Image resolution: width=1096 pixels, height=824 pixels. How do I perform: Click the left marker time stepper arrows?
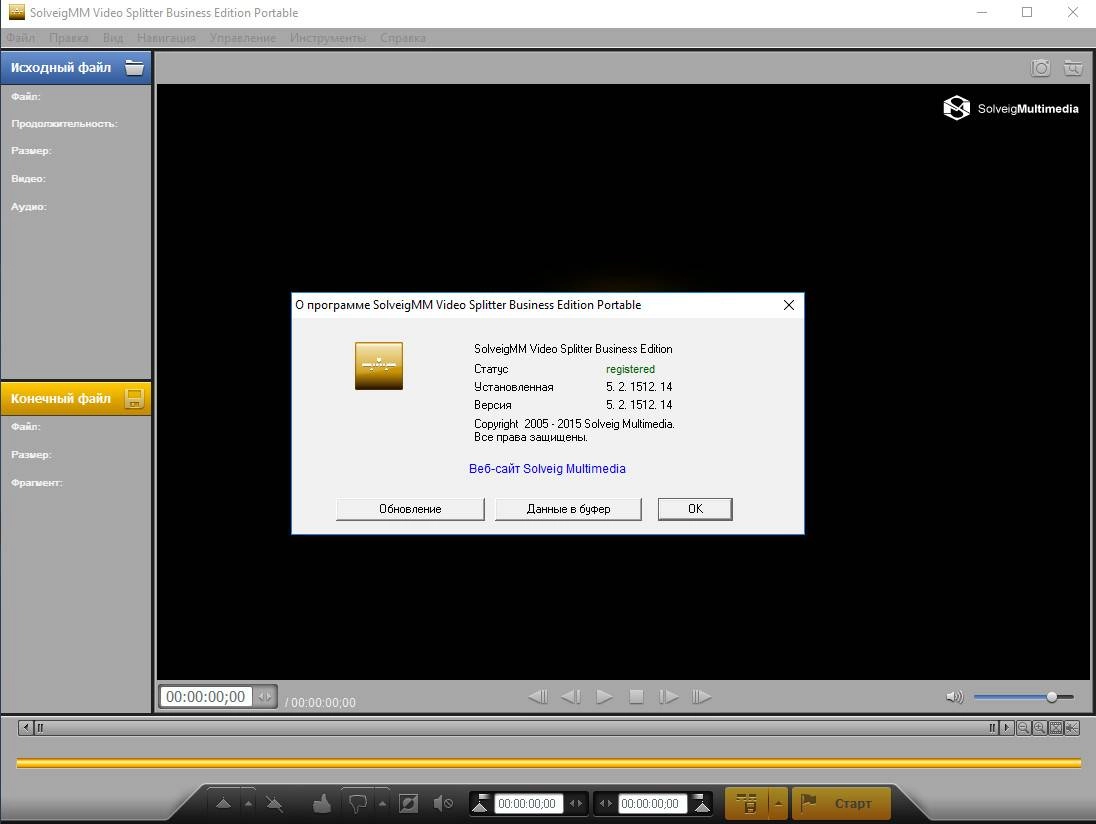tap(576, 804)
